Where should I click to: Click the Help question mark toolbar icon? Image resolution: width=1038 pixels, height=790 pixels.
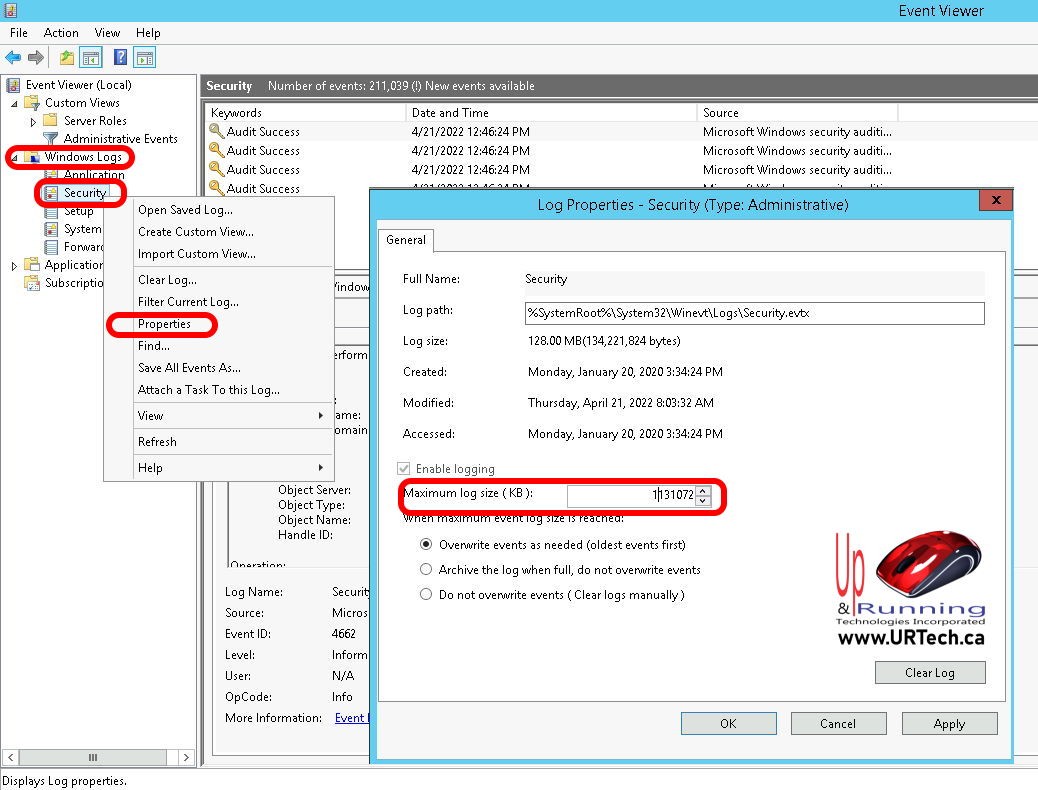[120, 58]
